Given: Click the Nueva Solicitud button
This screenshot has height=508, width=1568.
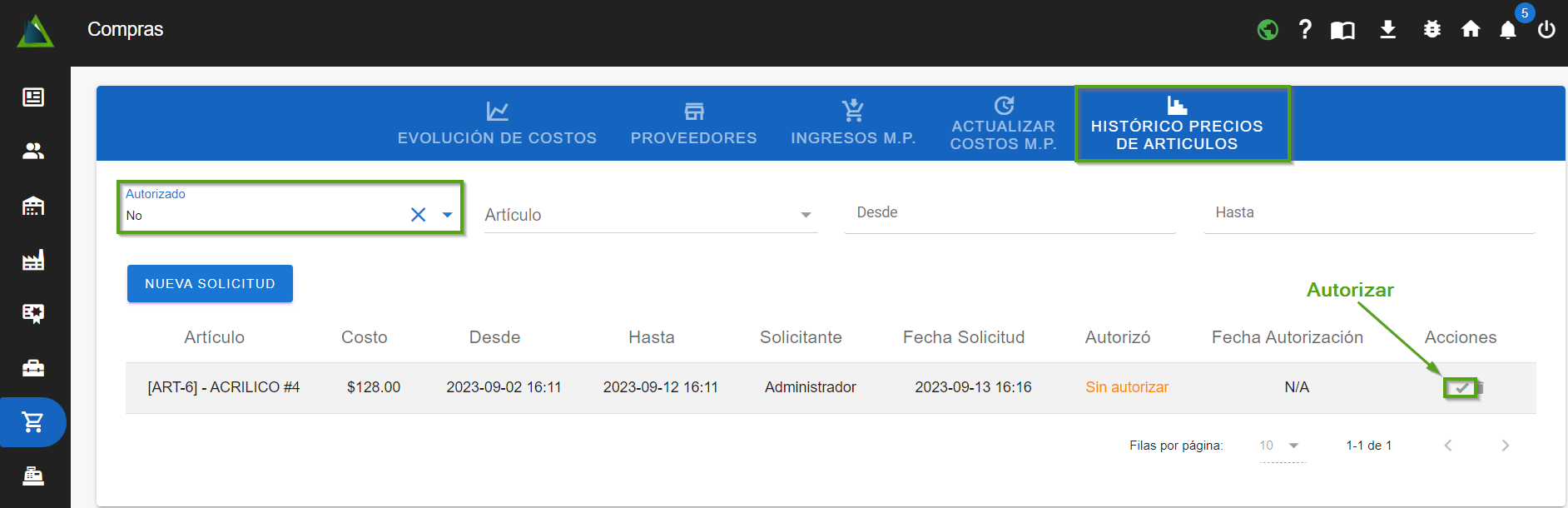Looking at the screenshot, I should [210, 284].
